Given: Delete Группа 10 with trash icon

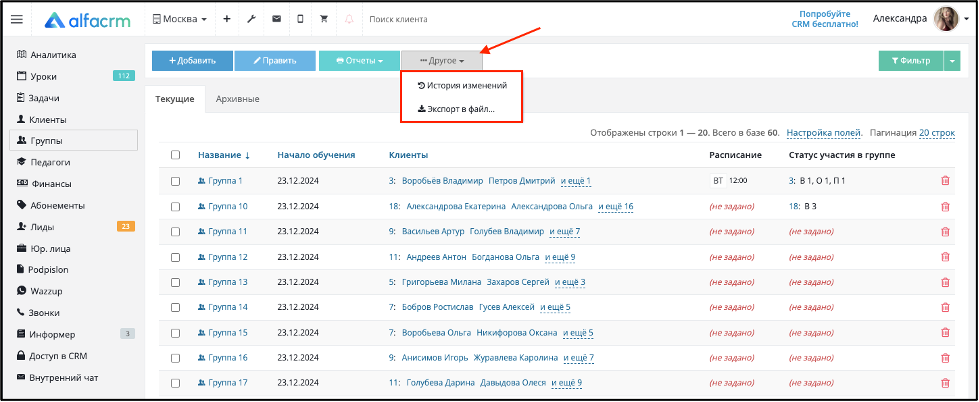Looking at the screenshot, I should pyautogui.click(x=945, y=206).
